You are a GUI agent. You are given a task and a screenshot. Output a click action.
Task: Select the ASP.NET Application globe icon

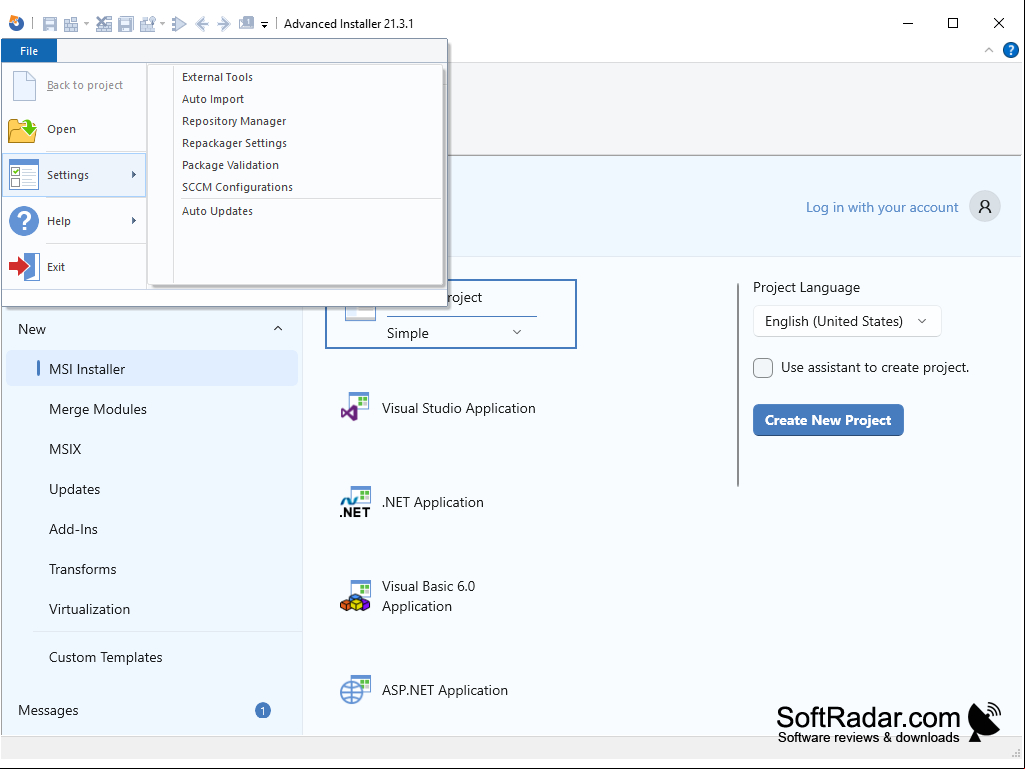(x=355, y=690)
